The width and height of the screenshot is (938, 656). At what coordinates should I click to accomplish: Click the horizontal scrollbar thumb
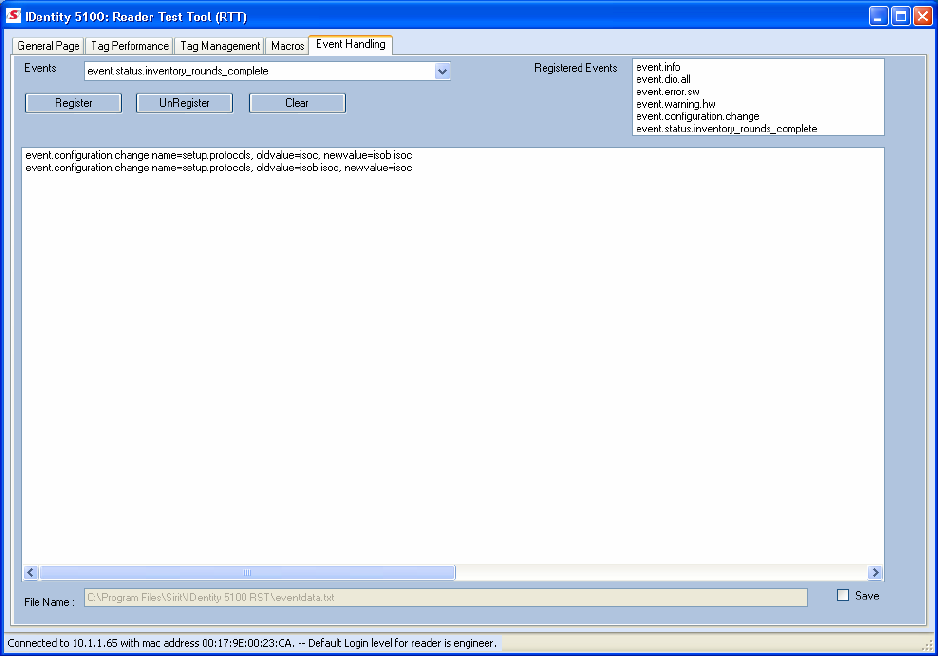(247, 572)
